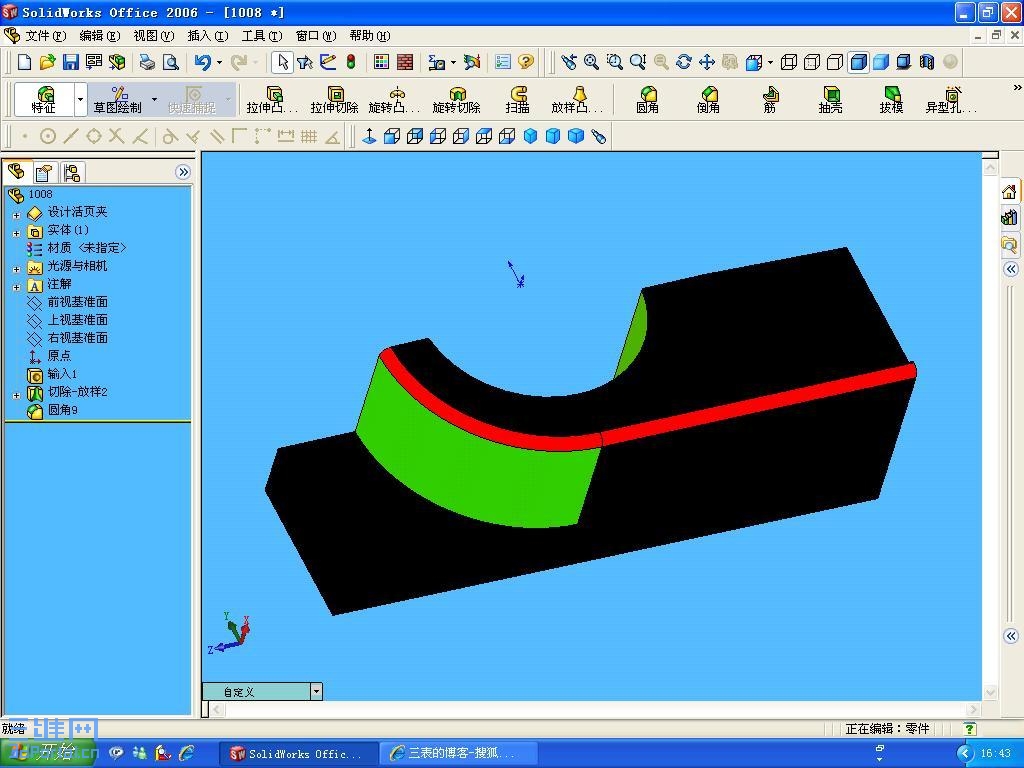The image size is (1024, 768).
Task: Click the 圆角 fillet tool
Action: (x=647, y=100)
